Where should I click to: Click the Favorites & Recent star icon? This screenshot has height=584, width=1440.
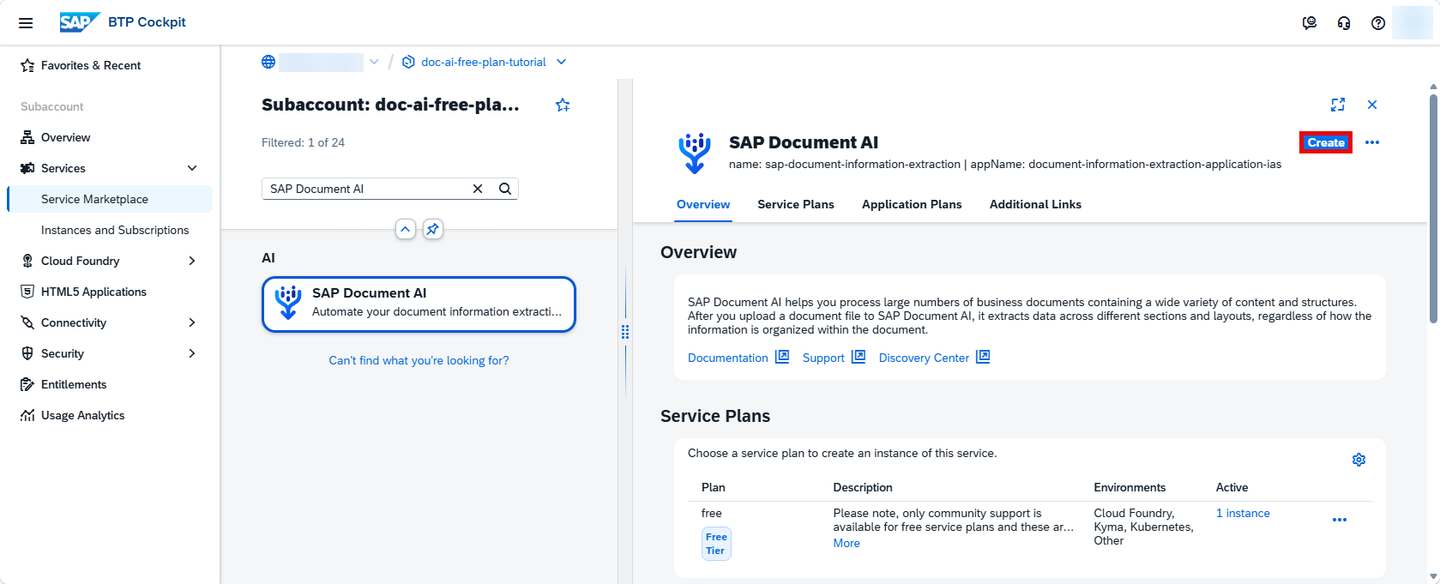click(28, 65)
